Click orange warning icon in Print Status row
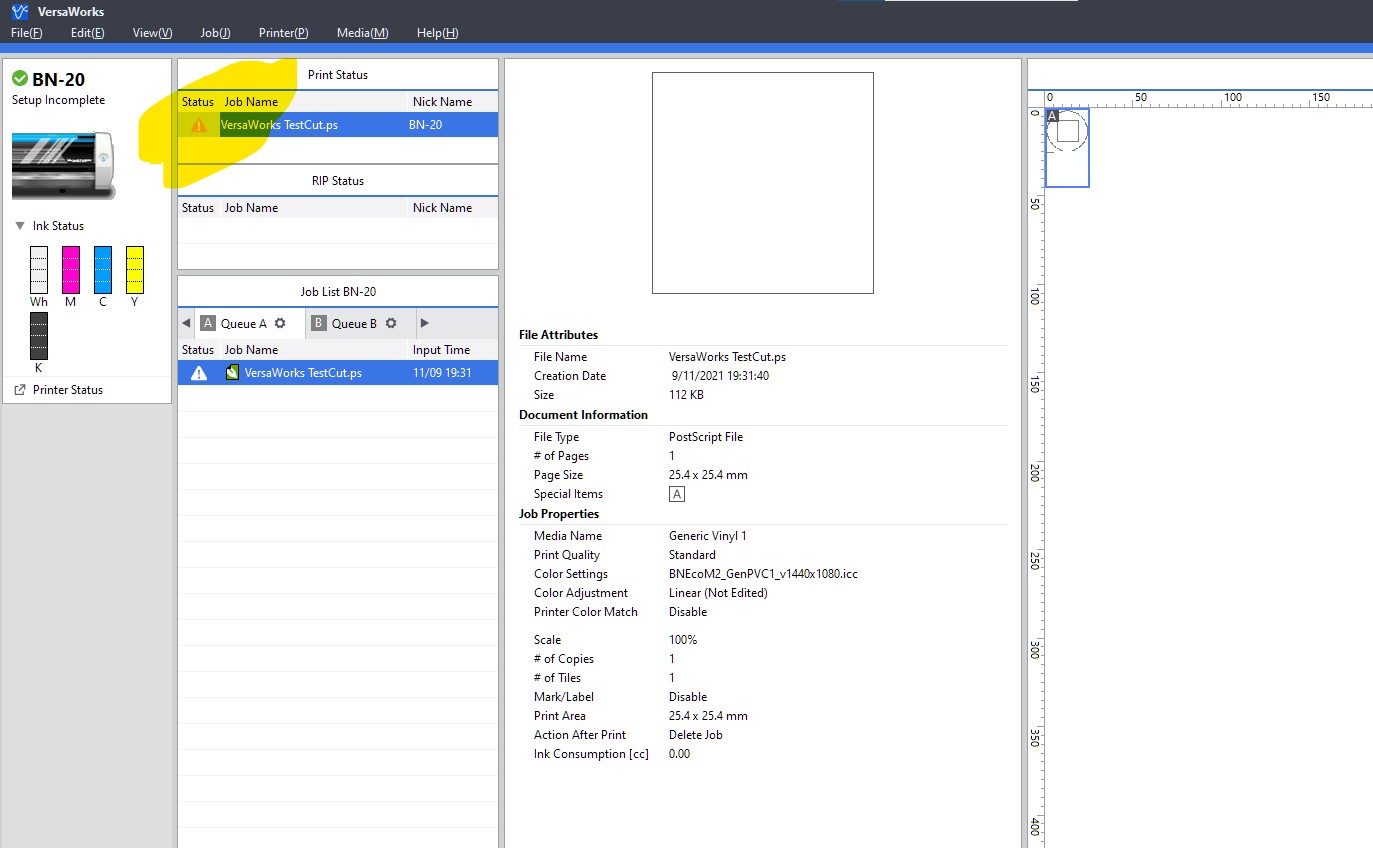 (x=199, y=126)
